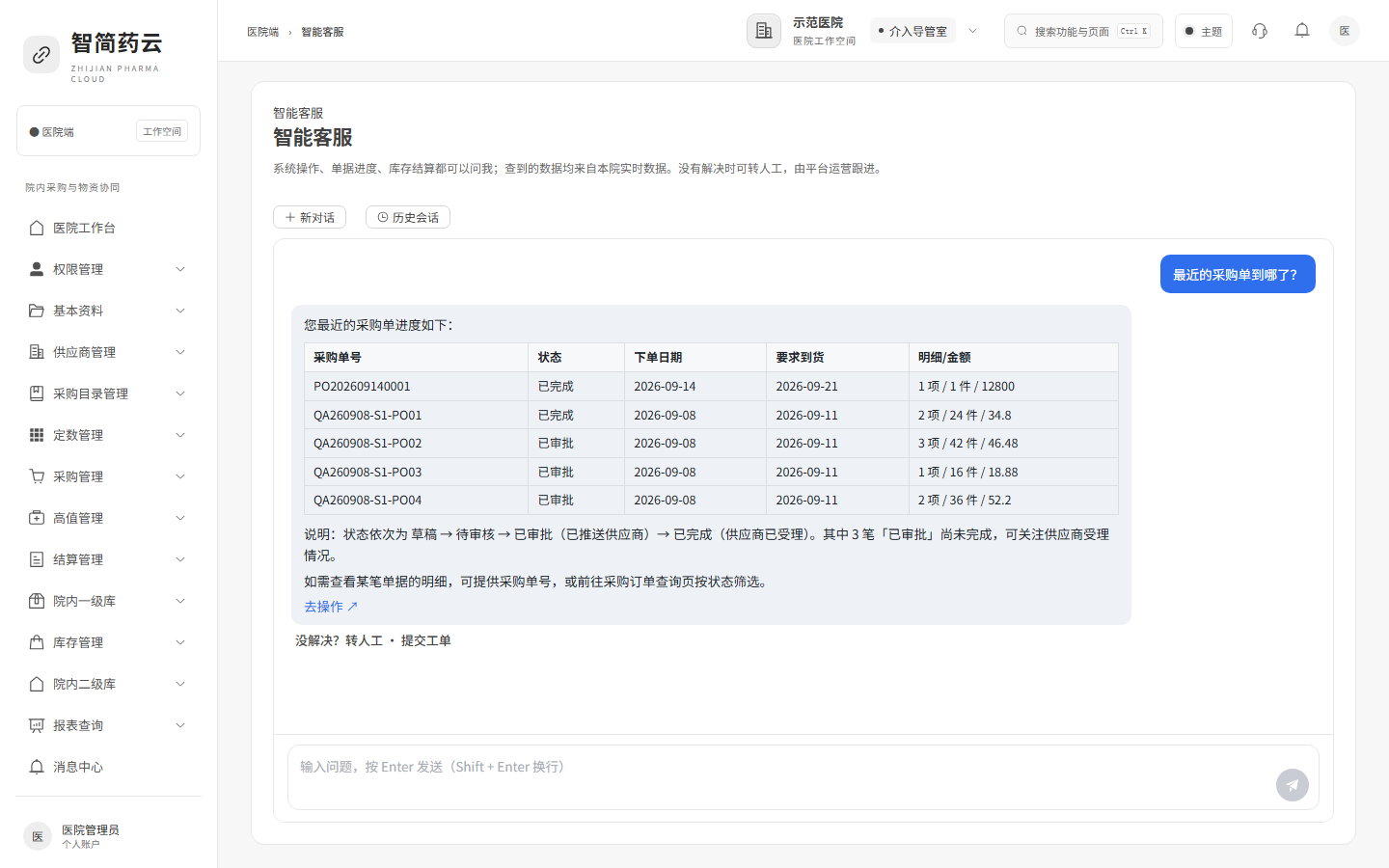1389x868 pixels.
Task: Expand the 院内二级库 menu chevron
Action: [x=180, y=684]
